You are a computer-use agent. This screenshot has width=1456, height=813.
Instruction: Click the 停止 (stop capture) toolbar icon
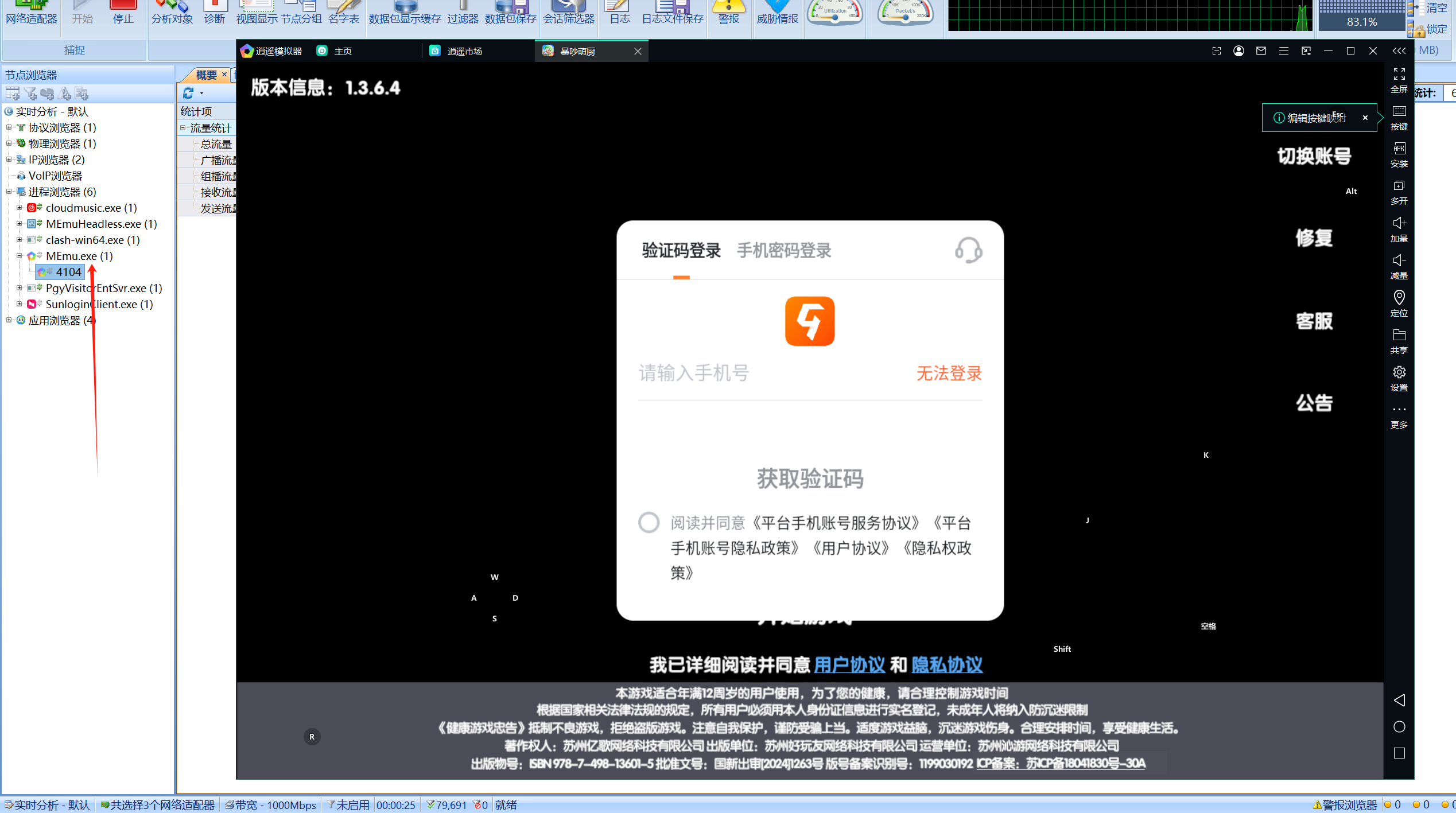(123, 11)
